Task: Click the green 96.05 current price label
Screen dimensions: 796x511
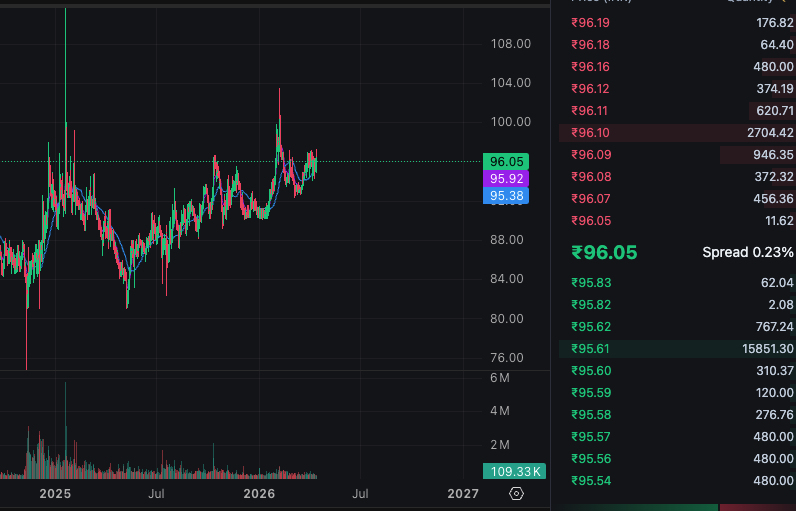Action: (506, 161)
